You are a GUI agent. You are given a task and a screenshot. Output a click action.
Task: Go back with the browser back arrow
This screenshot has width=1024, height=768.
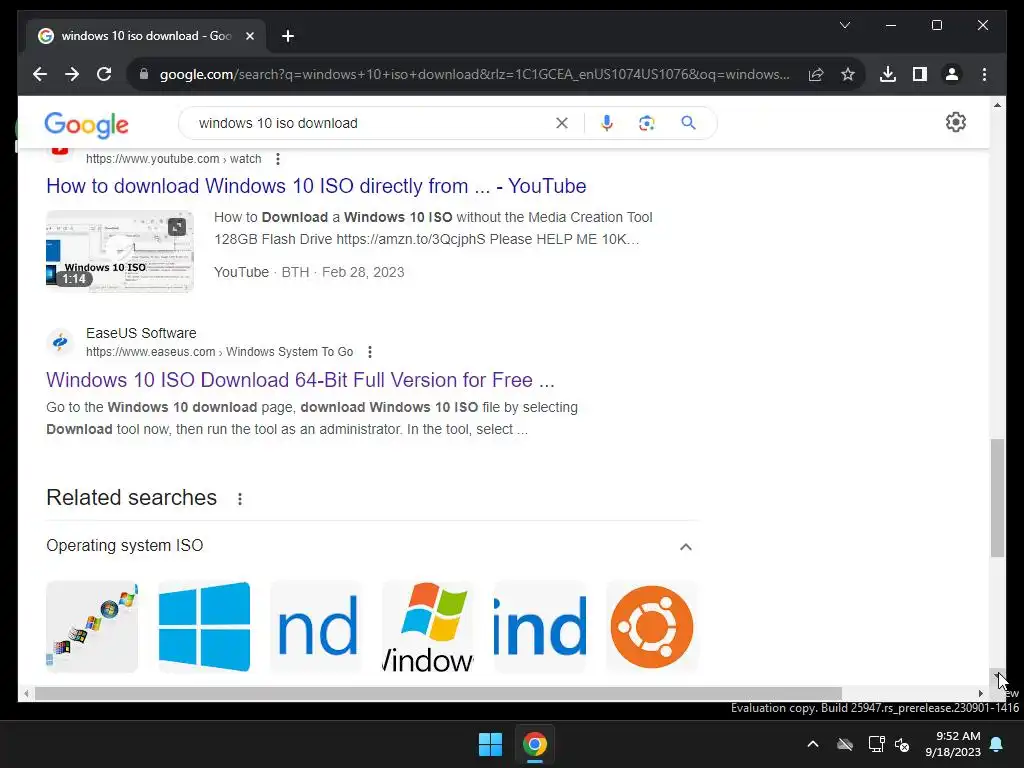(x=40, y=74)
